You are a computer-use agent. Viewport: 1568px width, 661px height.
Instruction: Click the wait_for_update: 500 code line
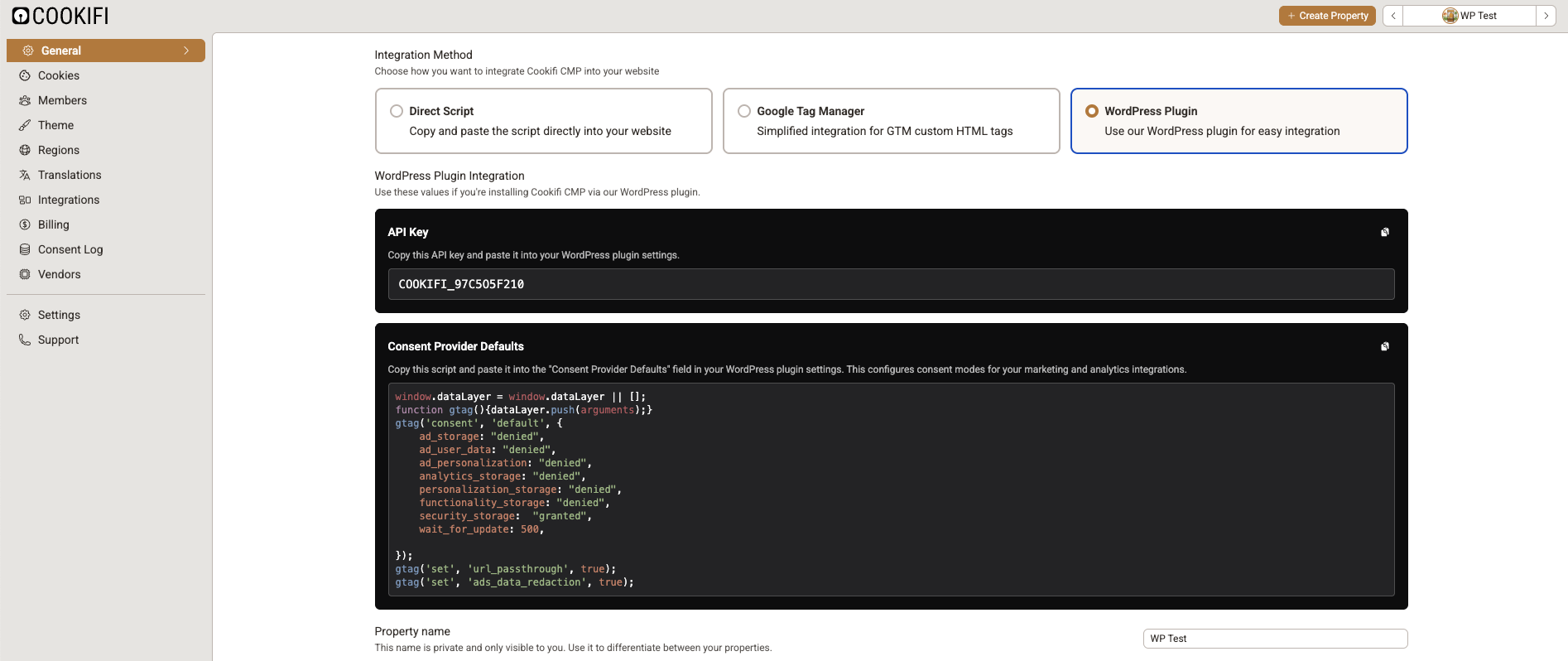[481, 529]
